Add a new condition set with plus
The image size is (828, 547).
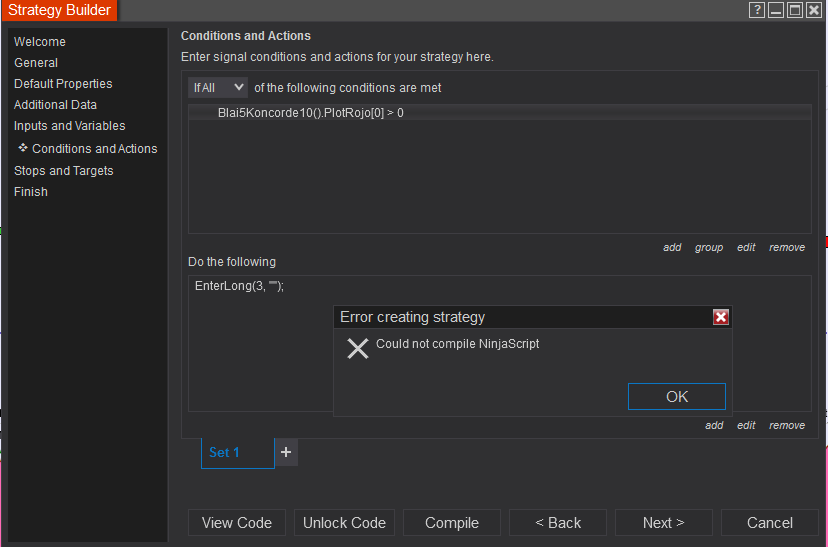point(286,452)
